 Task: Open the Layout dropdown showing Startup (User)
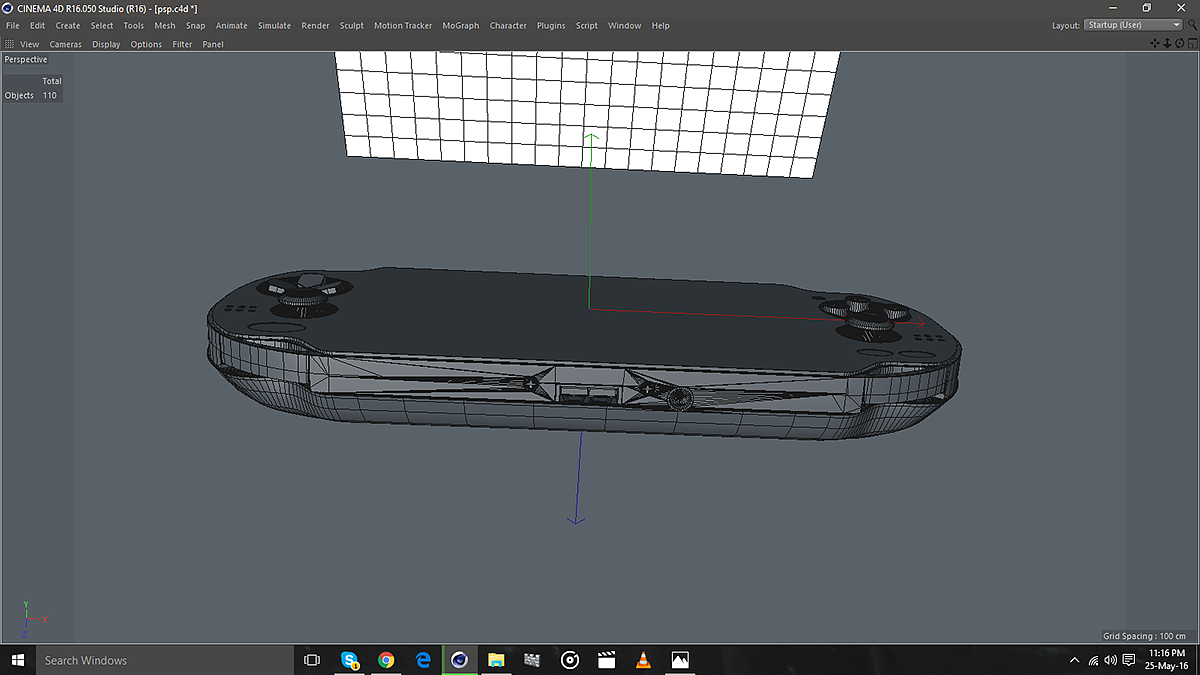[x=1132, y=25]
